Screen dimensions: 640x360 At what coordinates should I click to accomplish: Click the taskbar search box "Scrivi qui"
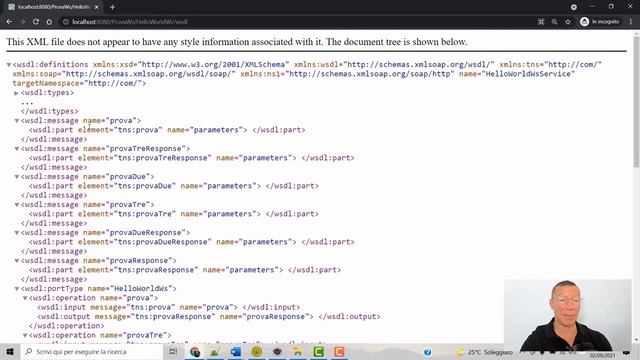point(92,351)
